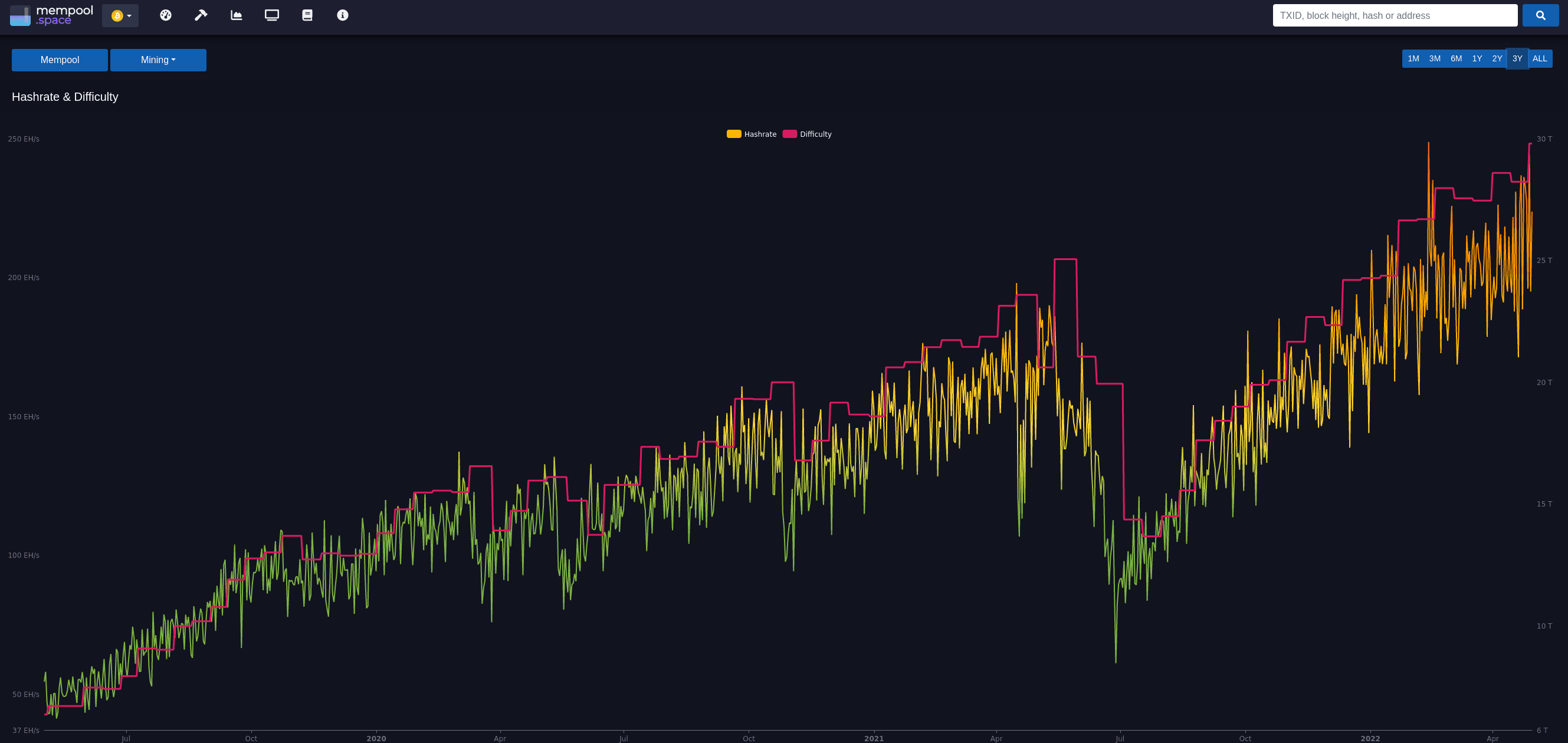Toggle Hashrate series in chart legend

pos(752,134)
